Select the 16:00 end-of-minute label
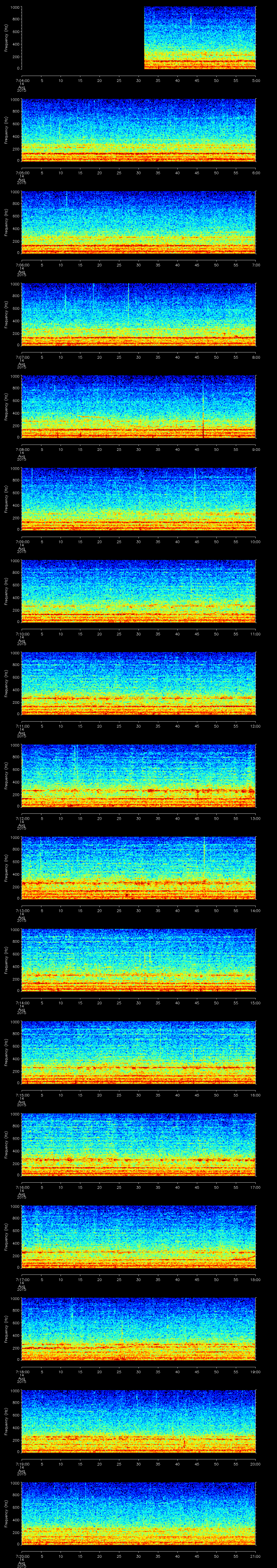This screenshot has height=1568, width=277. [256, 1095]
